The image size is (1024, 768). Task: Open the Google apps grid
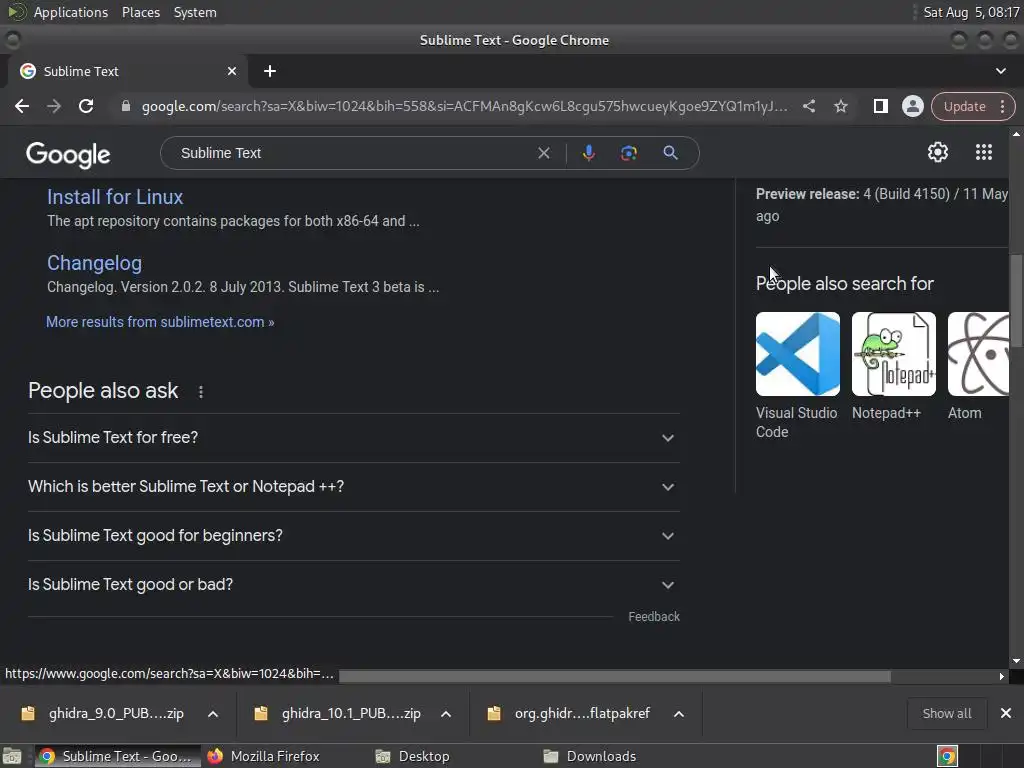(x=984, y=152)
